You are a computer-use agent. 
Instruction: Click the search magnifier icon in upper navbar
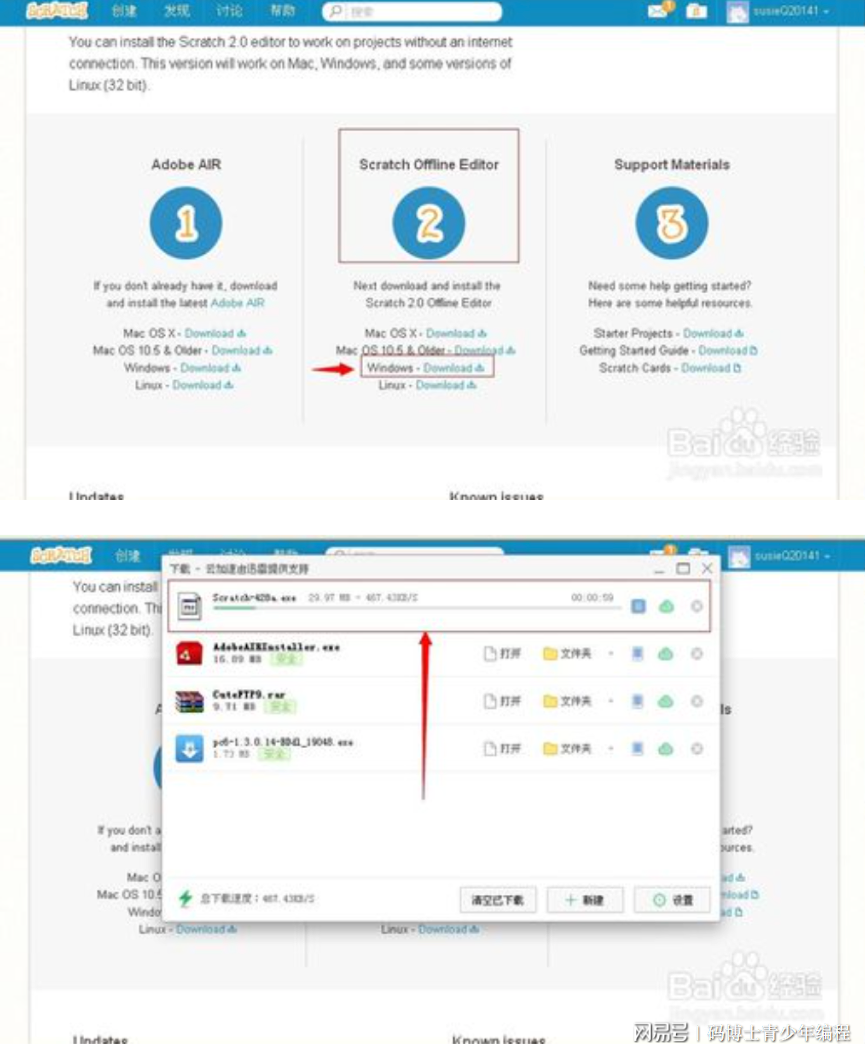(336, 11)
